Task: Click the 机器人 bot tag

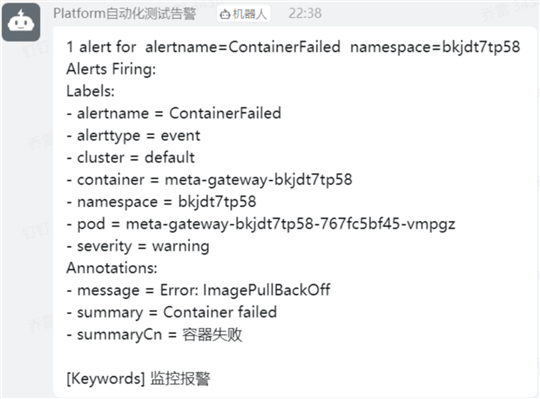Action: point(243,14)
